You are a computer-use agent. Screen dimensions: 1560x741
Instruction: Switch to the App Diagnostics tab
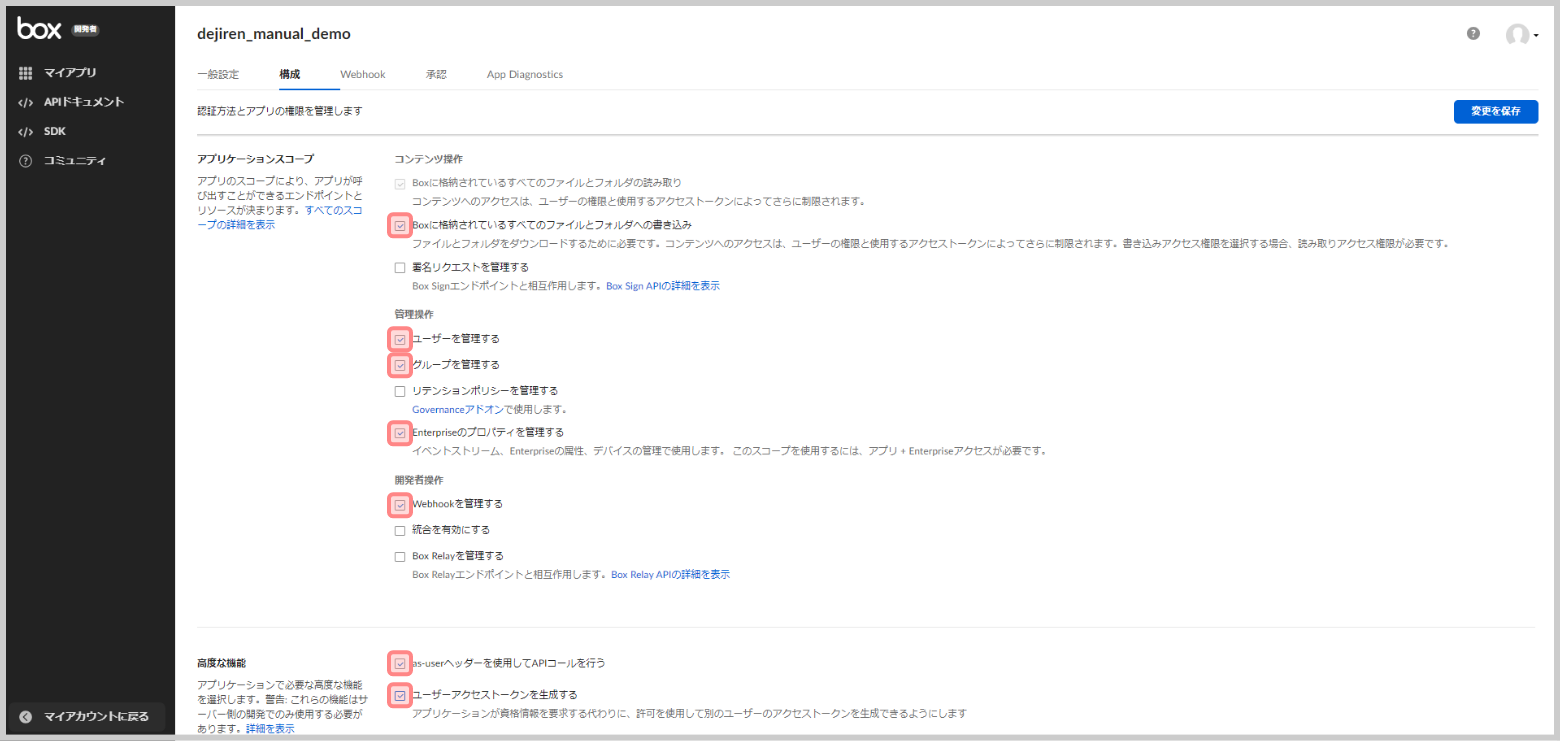point(525,74)
